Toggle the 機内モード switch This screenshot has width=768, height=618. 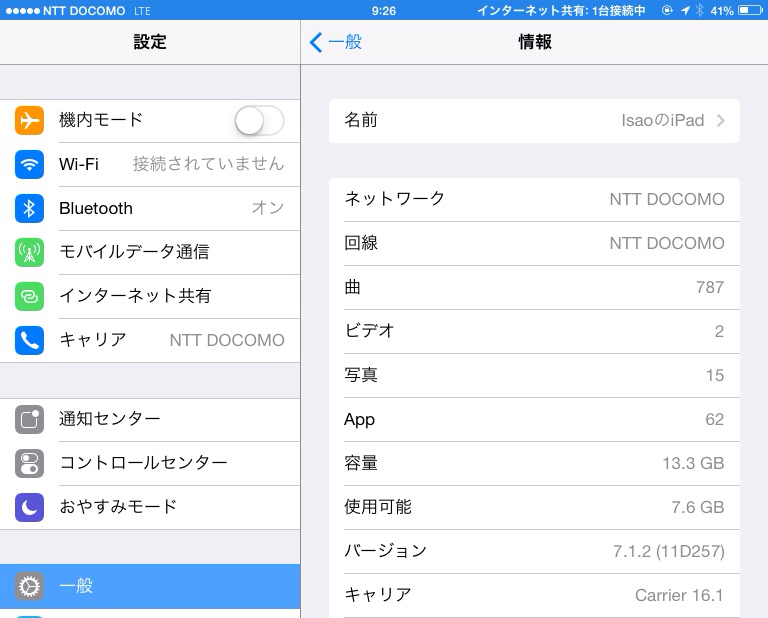[259, 120]
